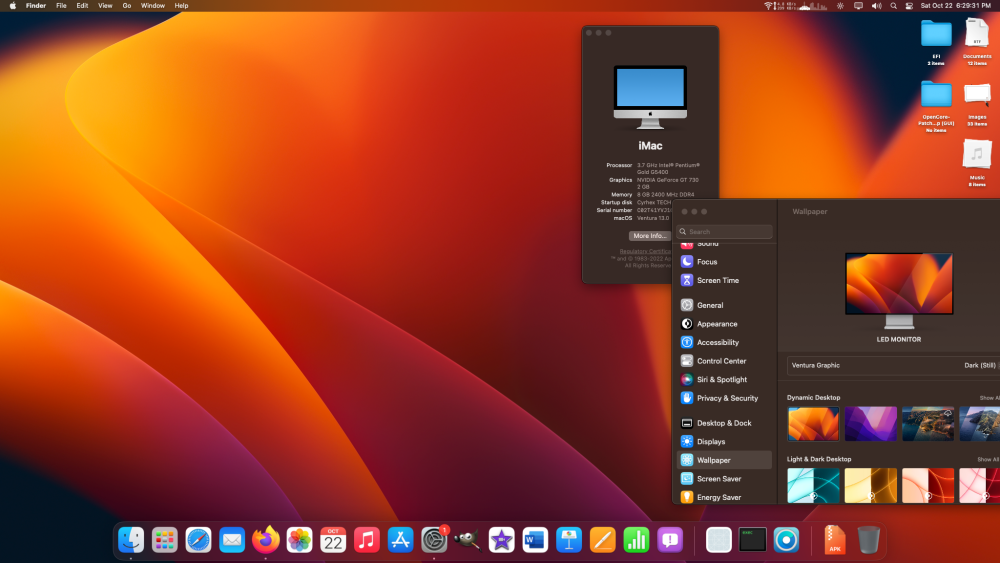Select the teal Light & Dark wallpaper
Image resolution: width=1000 pixels, height=563 pixels.
[x=813, y=485]
